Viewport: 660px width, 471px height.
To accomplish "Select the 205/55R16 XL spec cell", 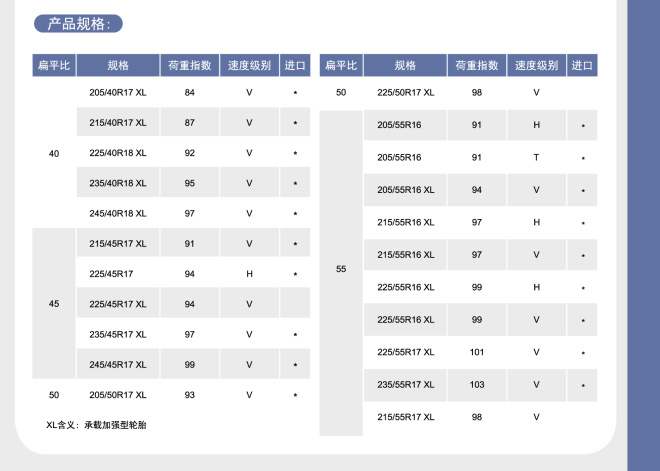I will [406, 190].
